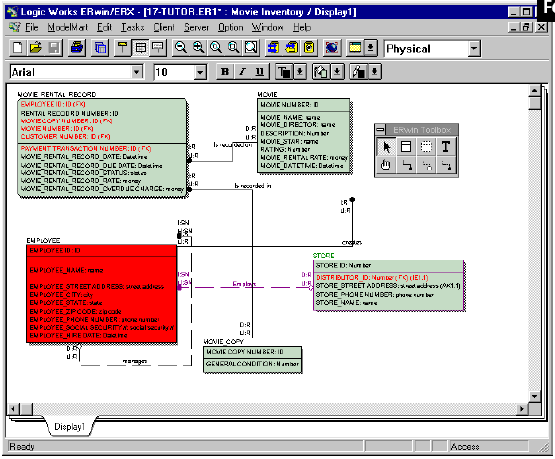
Task: Select the Text tool in ERwin Toolbox
Action: pyautogui.click(x=446, y=147)
